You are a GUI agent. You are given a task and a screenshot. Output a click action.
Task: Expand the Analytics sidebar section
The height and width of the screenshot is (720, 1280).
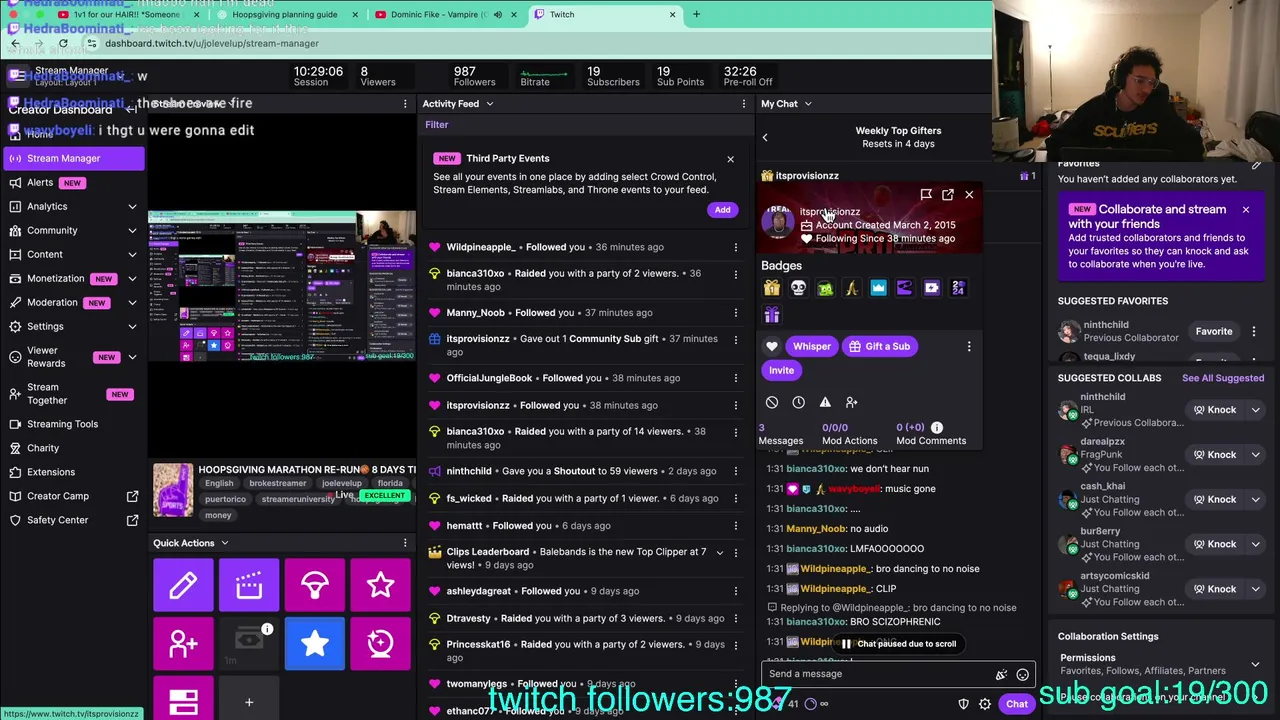132,206
